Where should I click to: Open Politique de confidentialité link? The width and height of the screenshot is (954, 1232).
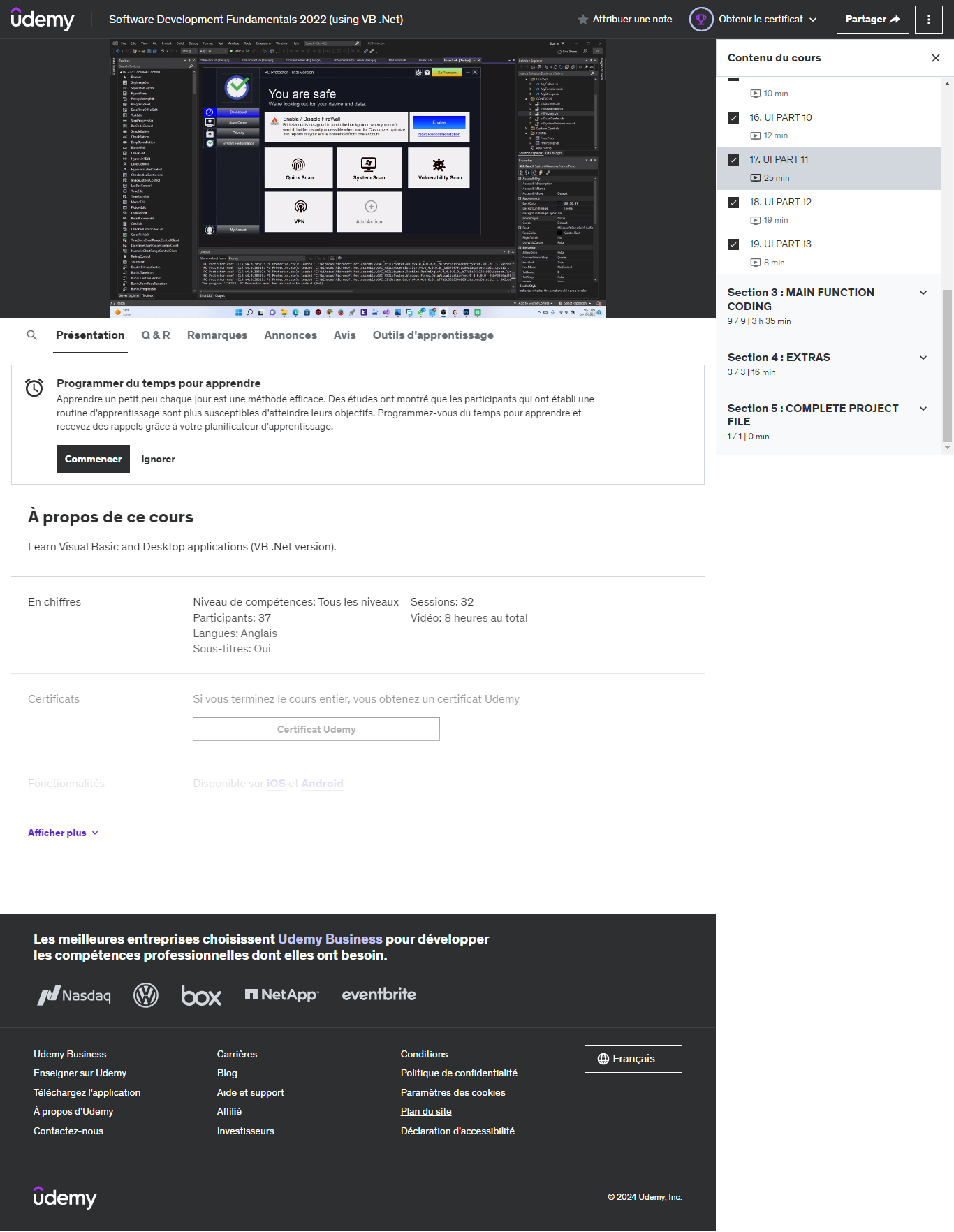click(x=459, y=1073)
